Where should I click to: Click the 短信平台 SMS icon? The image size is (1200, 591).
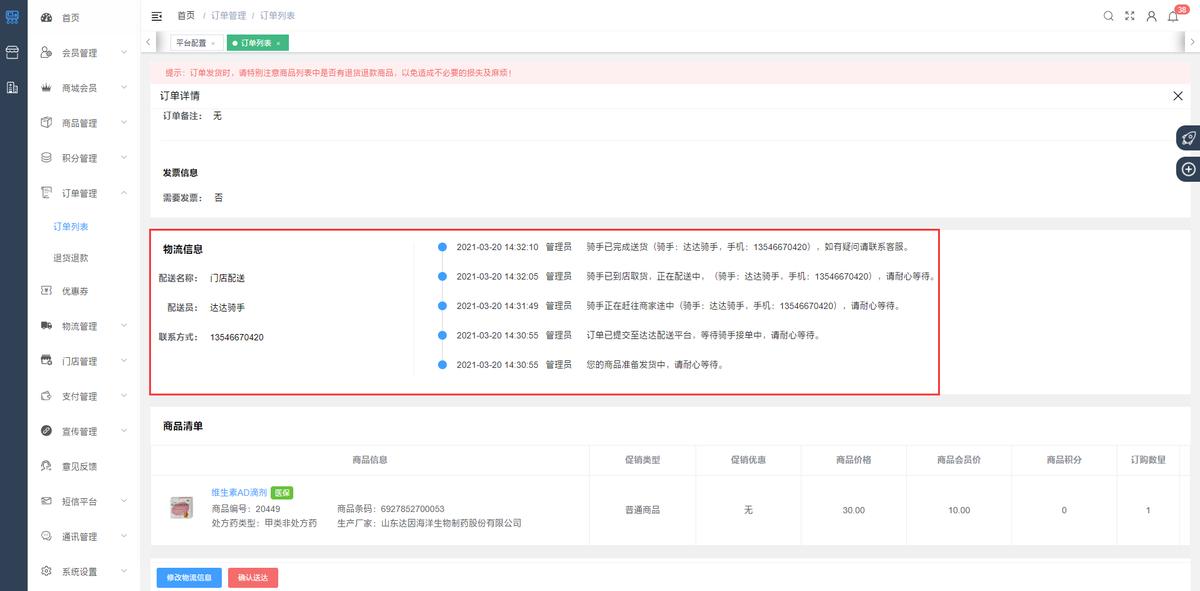click(46, 501)
